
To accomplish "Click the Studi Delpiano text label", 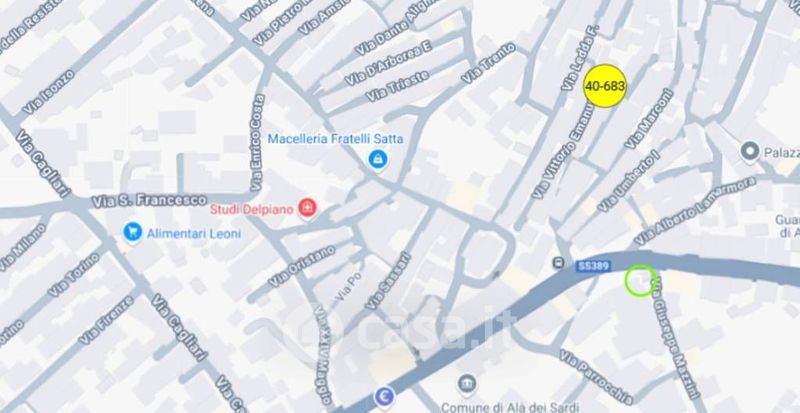I will pyautogui.click(x=252, y=209).
